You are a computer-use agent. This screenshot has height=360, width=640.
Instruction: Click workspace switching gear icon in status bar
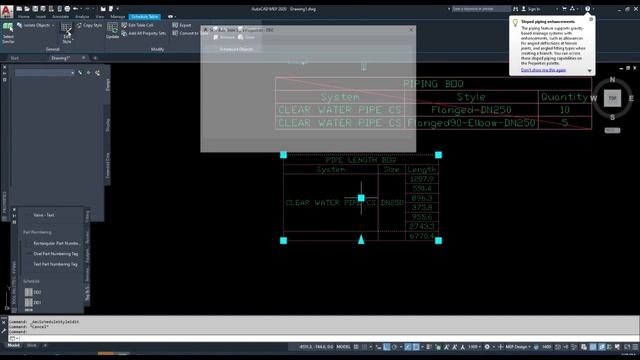pos(487,347)
